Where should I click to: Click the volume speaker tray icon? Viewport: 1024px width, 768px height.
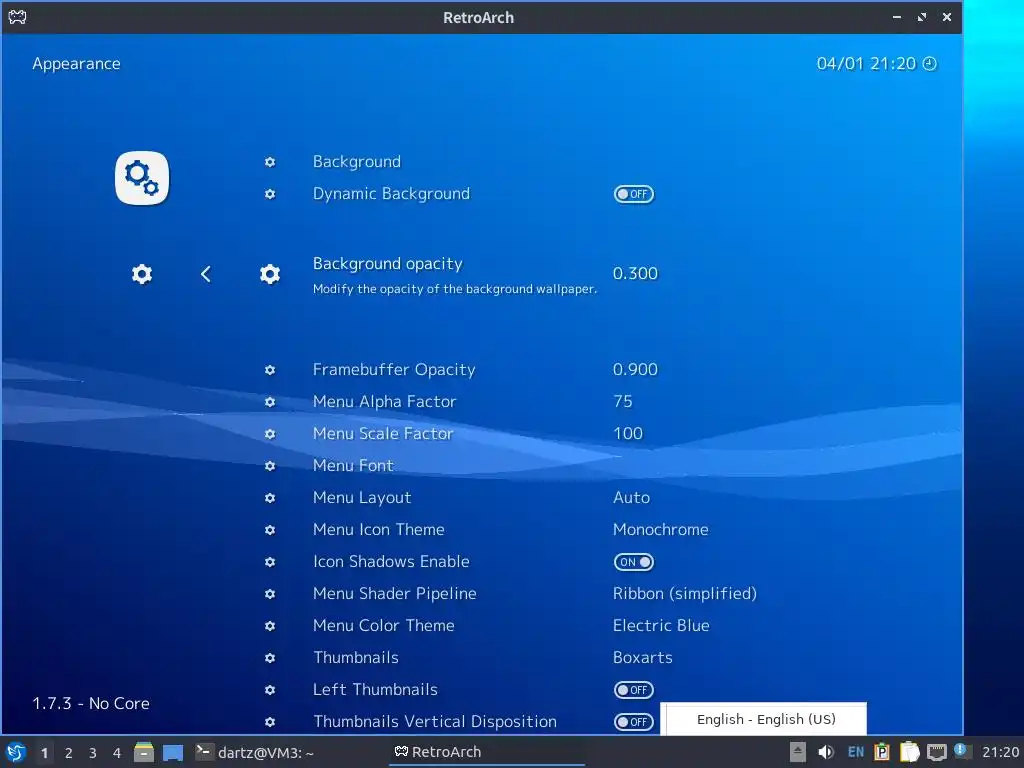pos(825,752)
